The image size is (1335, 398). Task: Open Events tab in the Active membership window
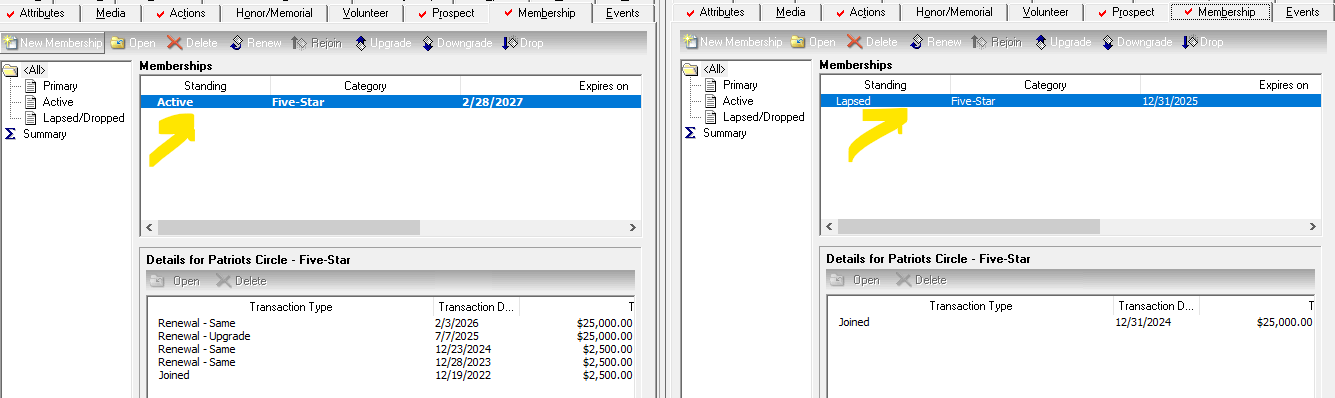(622, 13)
